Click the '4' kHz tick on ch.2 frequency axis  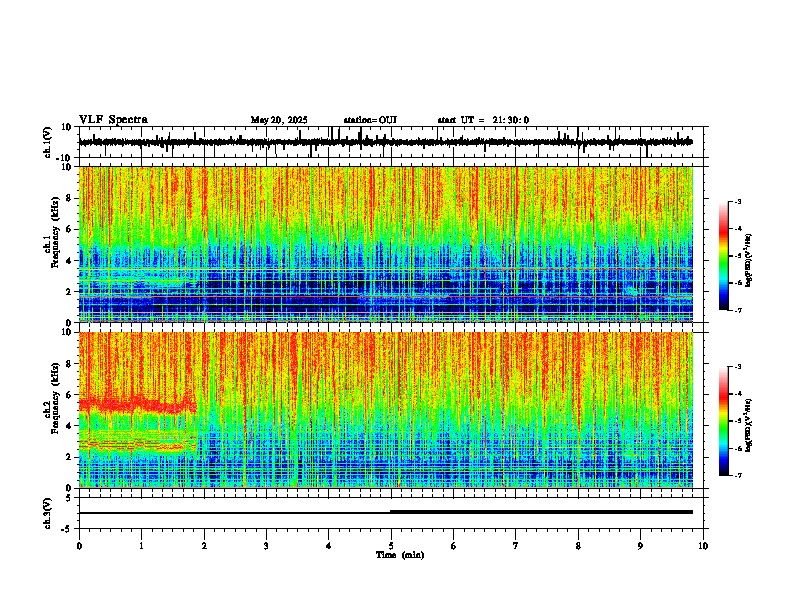69,426
